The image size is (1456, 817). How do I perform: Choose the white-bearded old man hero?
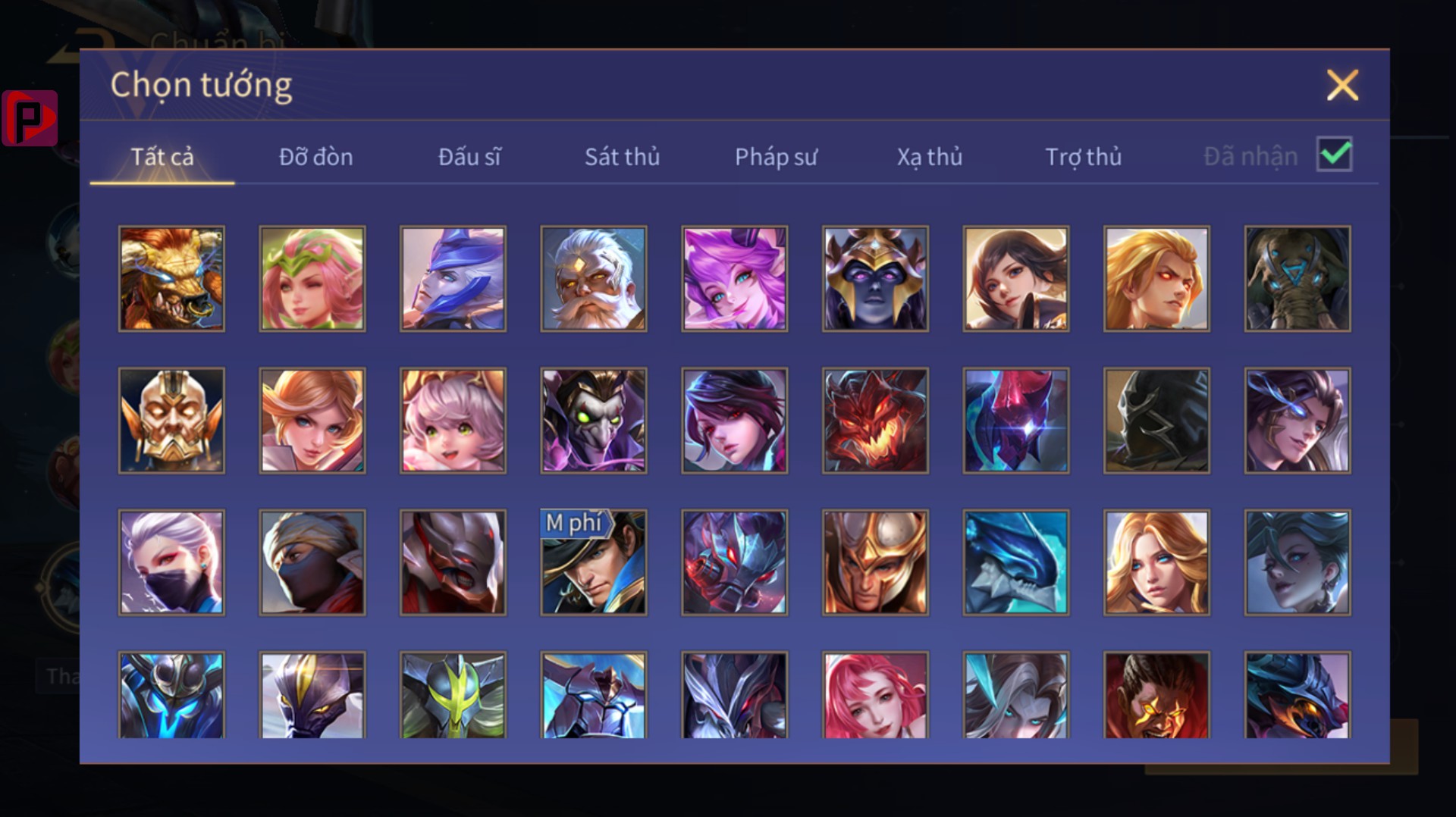click(x=594, y=279)
